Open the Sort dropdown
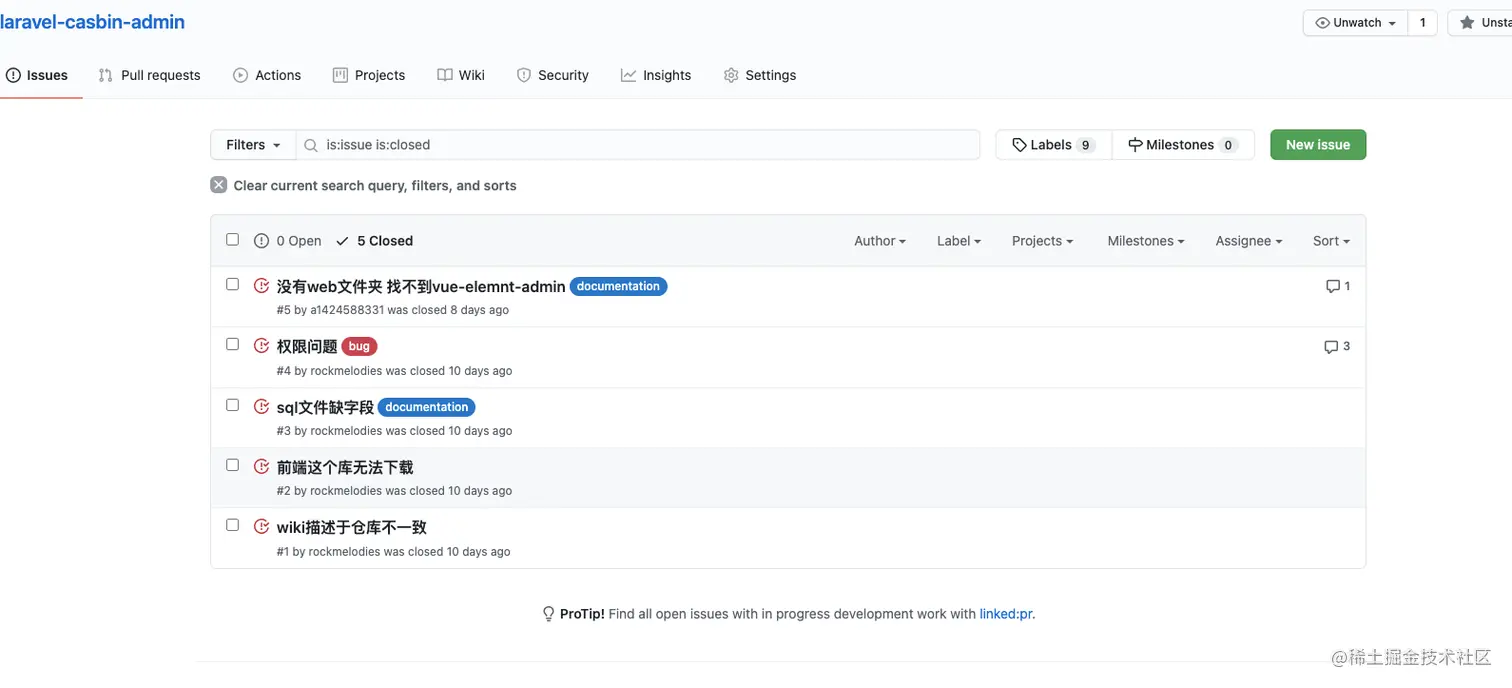 click(1330, 240)
